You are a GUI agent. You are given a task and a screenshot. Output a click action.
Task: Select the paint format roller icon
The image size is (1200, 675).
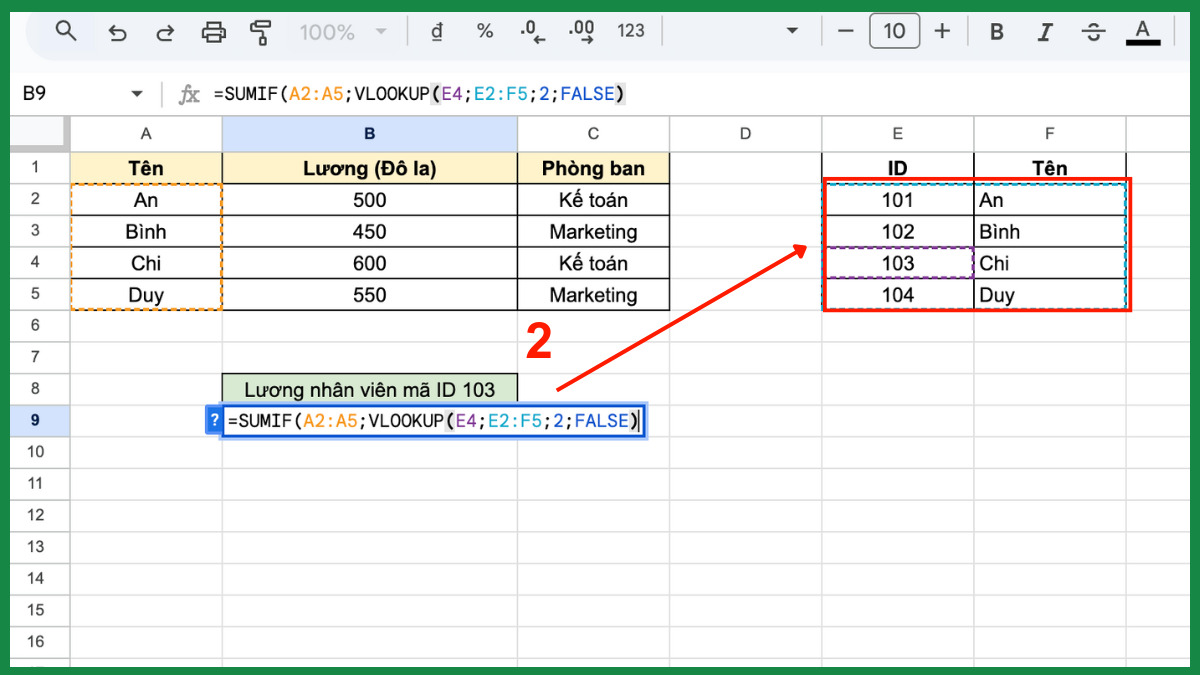(261, 32)
